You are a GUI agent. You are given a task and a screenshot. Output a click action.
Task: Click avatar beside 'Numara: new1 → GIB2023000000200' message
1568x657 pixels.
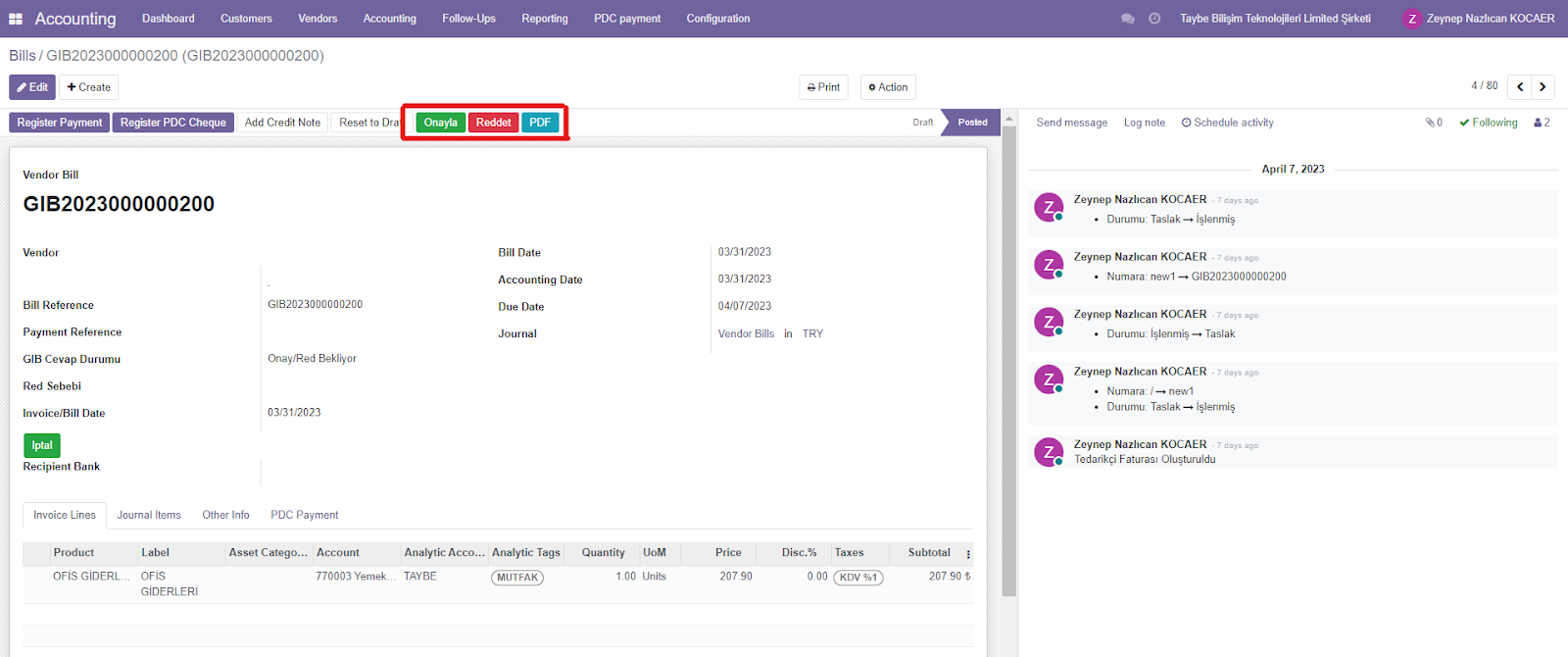tap(1049, 265)
